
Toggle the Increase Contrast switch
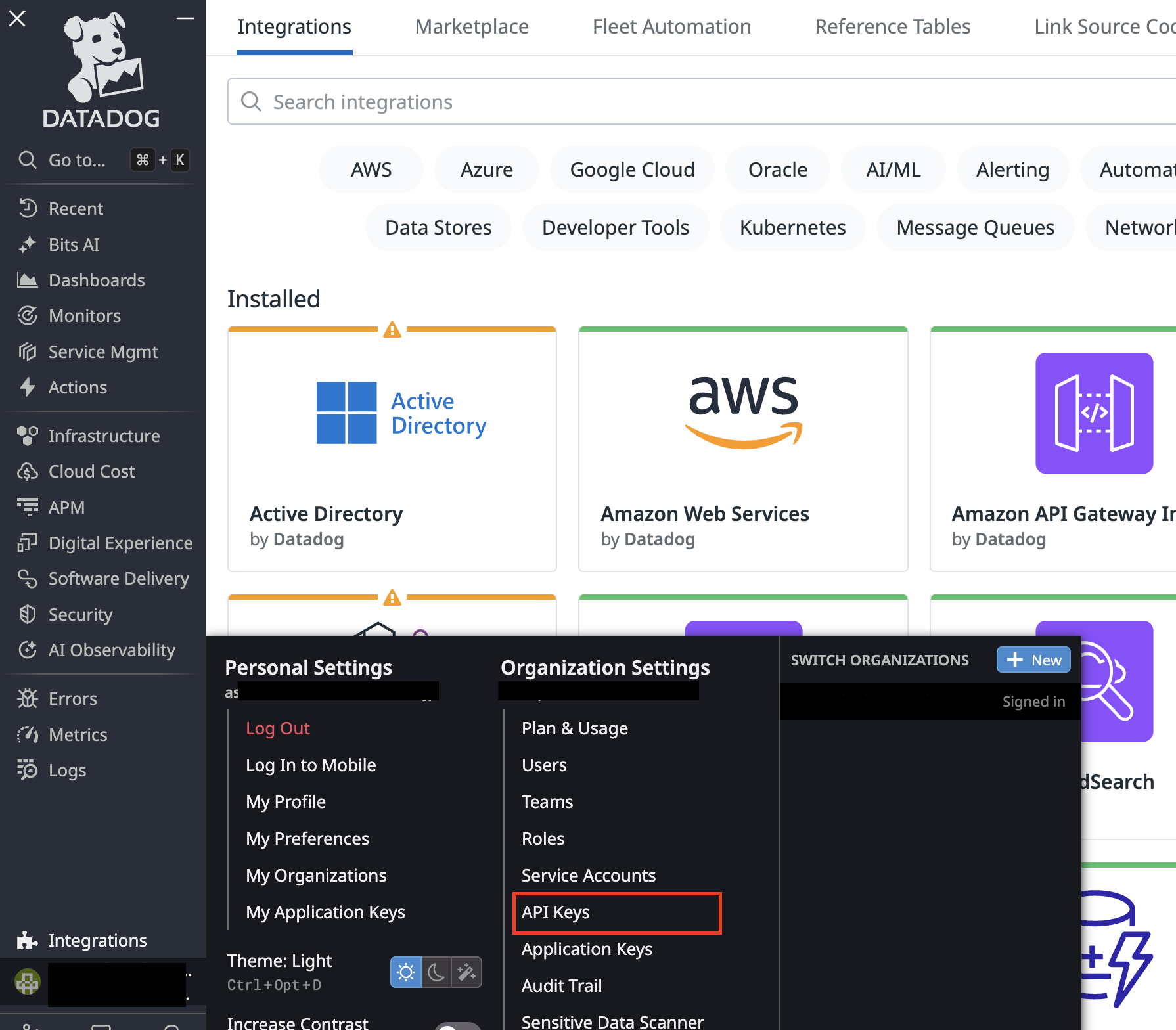(457, 1026)
